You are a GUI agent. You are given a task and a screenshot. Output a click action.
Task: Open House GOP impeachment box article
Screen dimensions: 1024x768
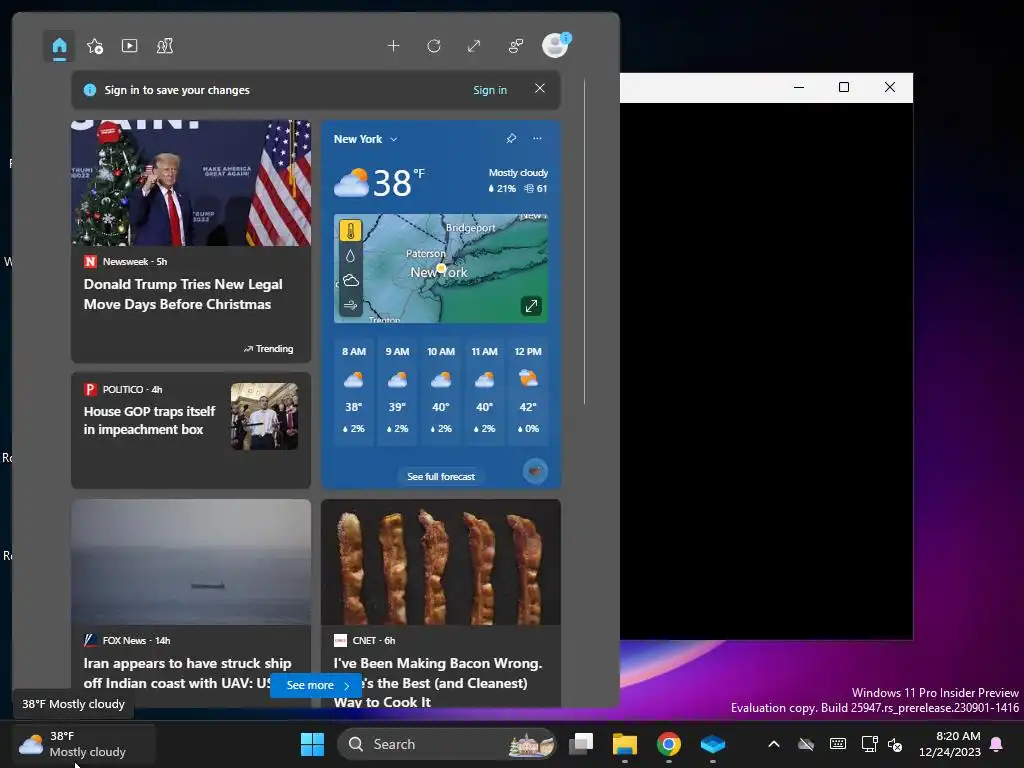click(191, 430)
